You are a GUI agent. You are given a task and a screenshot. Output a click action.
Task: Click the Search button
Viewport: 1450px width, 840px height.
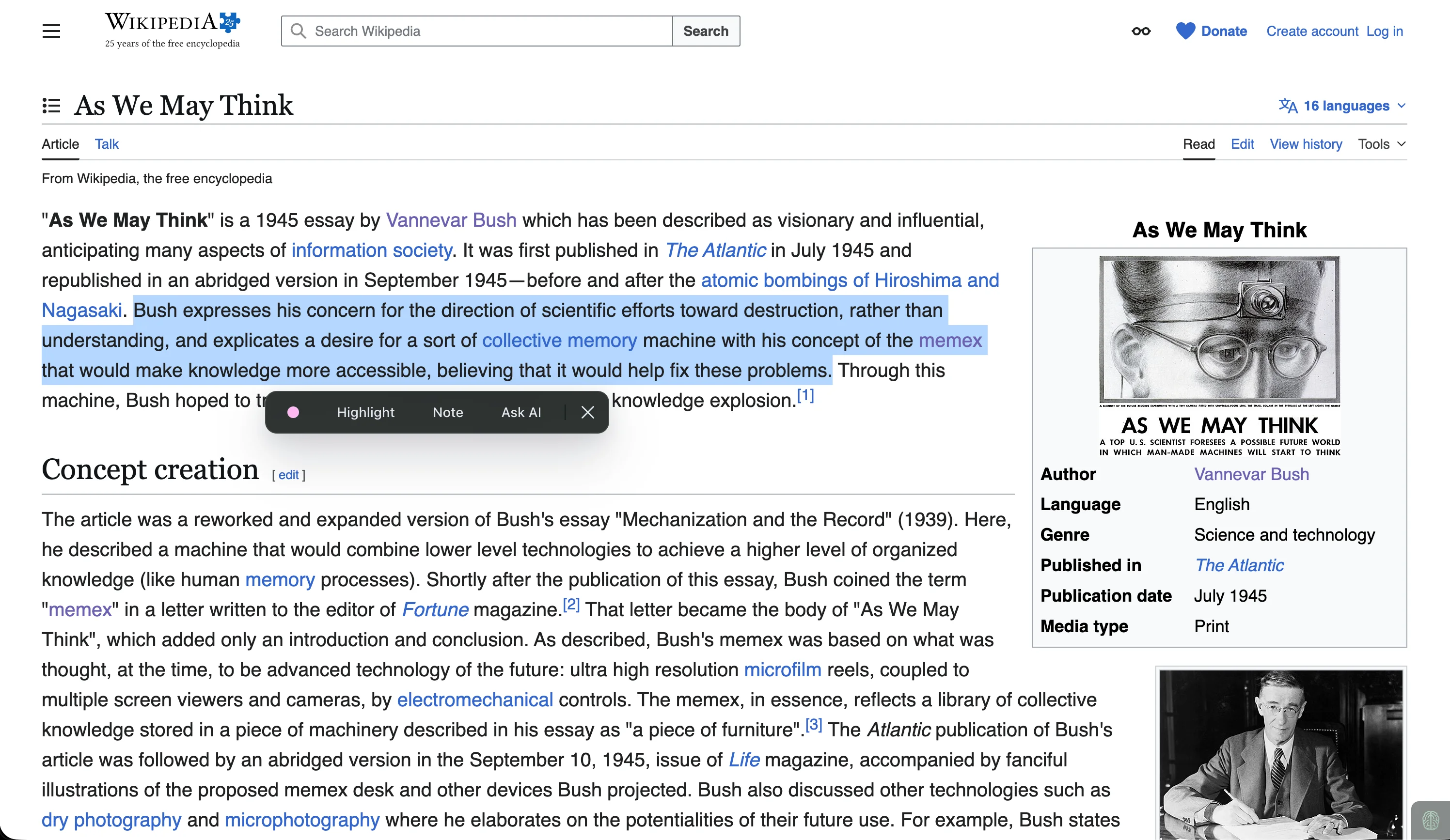tap(706, 31)
